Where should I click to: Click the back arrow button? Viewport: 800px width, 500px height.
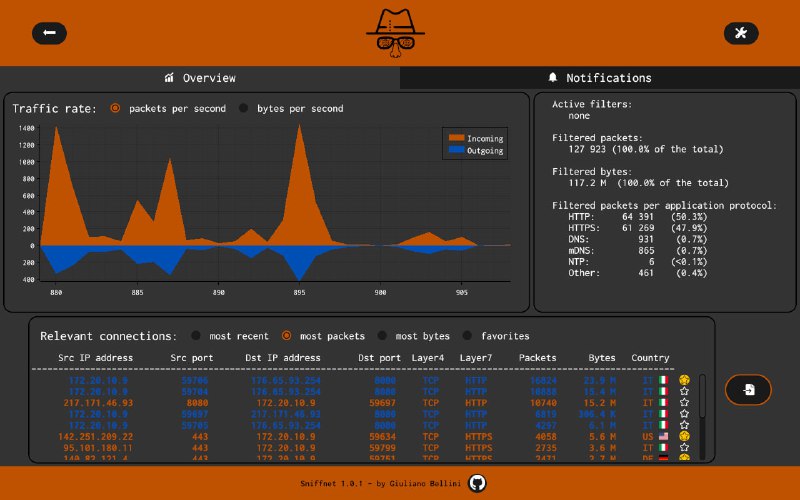tap(49, 33)
